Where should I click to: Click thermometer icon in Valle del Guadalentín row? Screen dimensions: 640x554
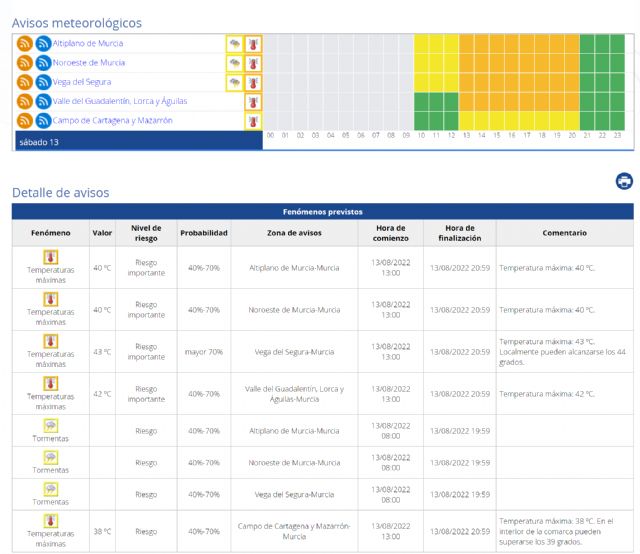click(253, 101)
